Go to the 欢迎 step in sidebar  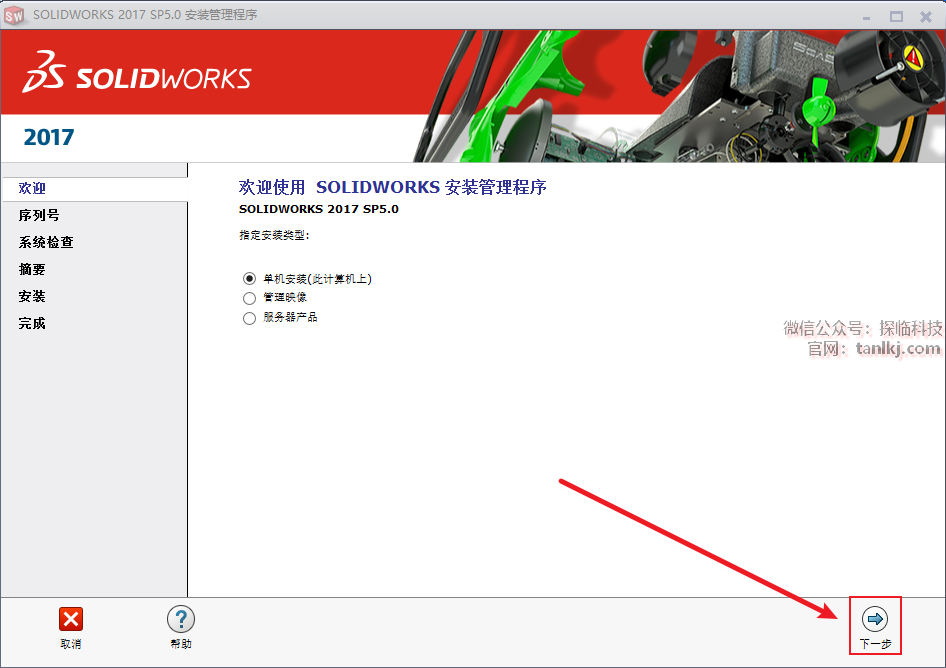click(x=32, y=188)
